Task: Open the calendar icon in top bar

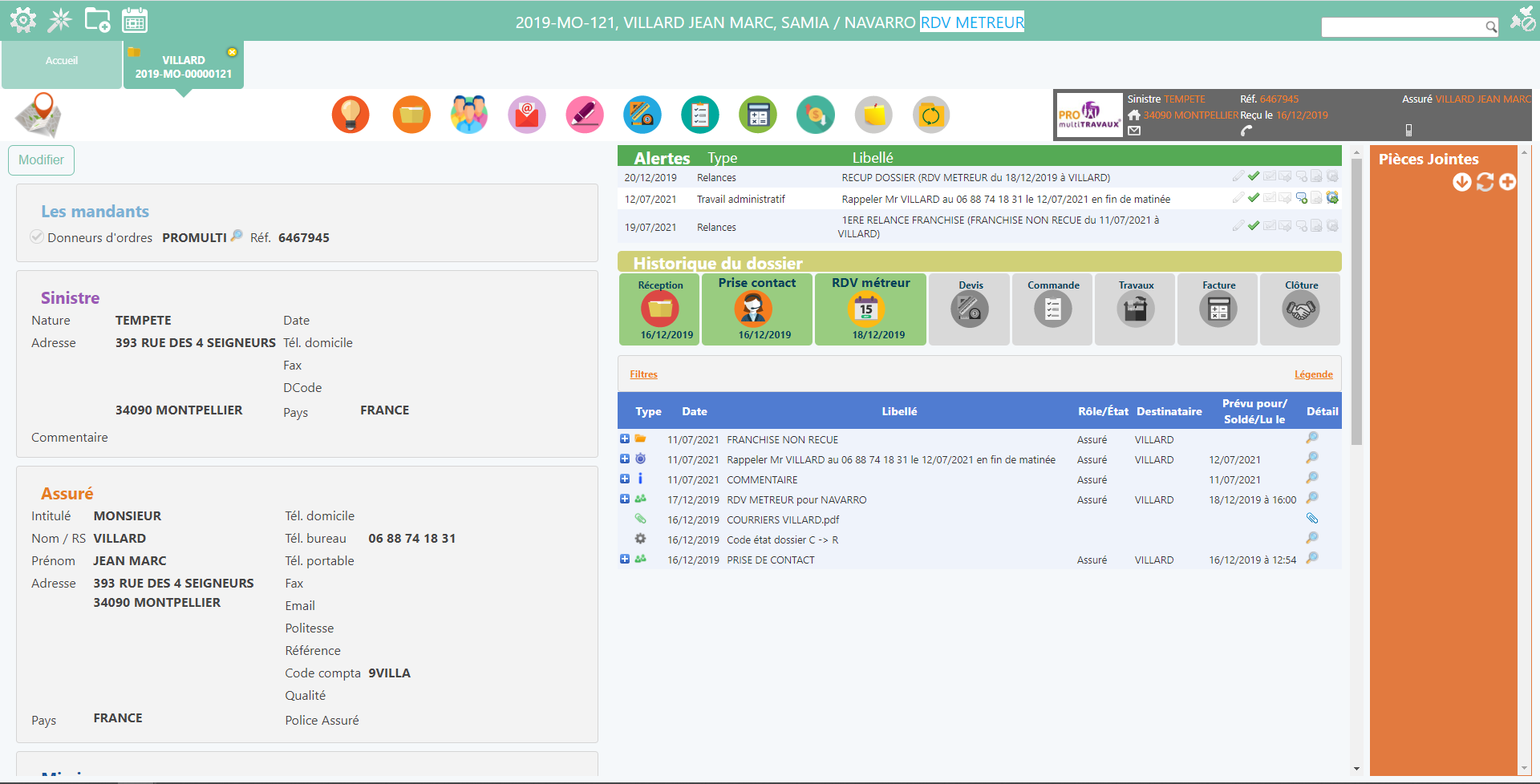Action: [x=134, y=21]
